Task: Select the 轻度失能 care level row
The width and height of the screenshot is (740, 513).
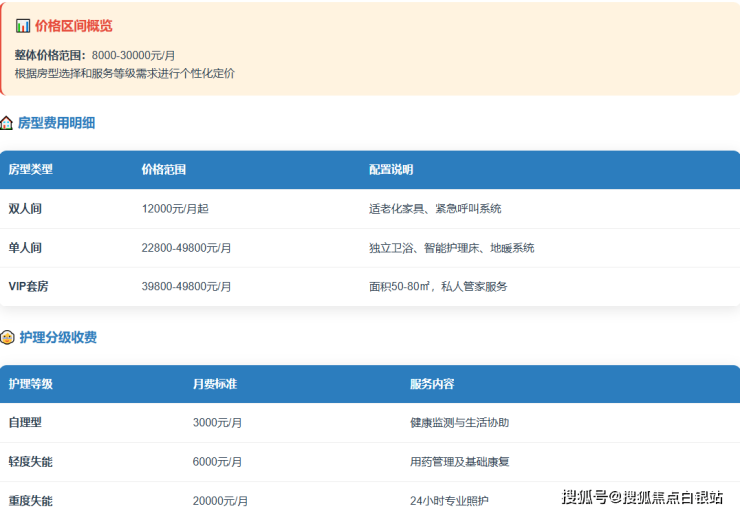Action: pyautogui.click(x=30, y=462)
